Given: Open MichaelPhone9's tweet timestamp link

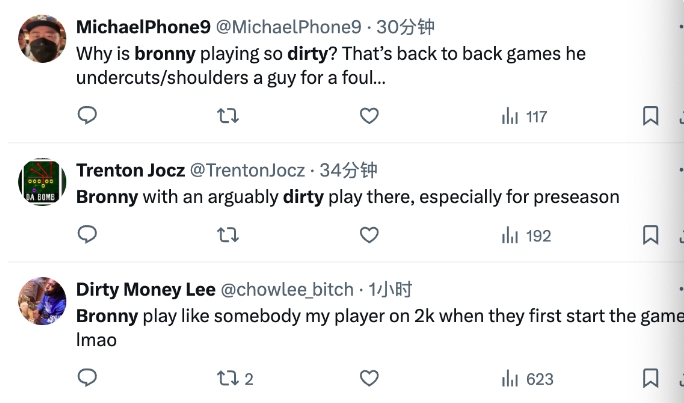Looking at the screenshot, I should point(403,27).
